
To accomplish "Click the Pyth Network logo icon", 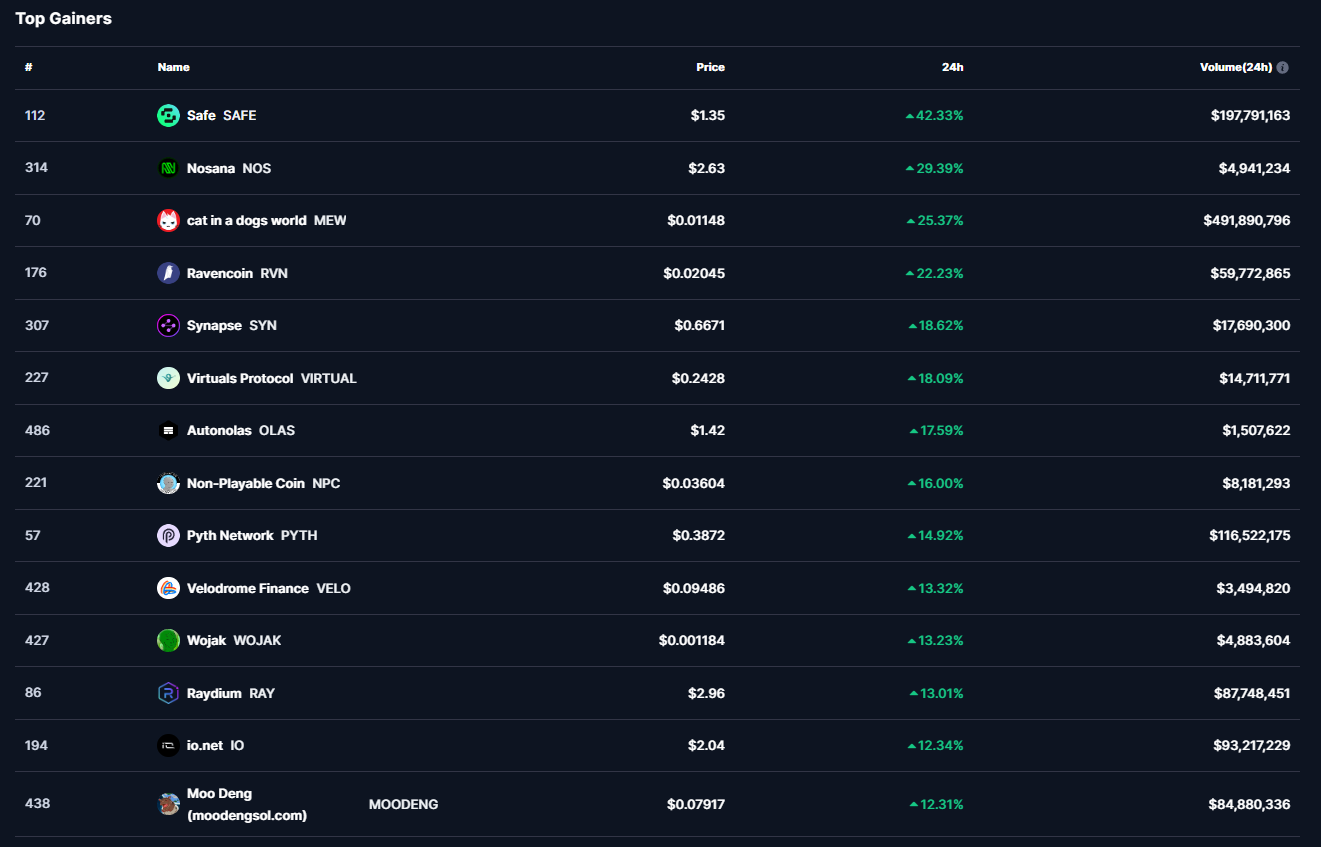I will coord(168,536).
